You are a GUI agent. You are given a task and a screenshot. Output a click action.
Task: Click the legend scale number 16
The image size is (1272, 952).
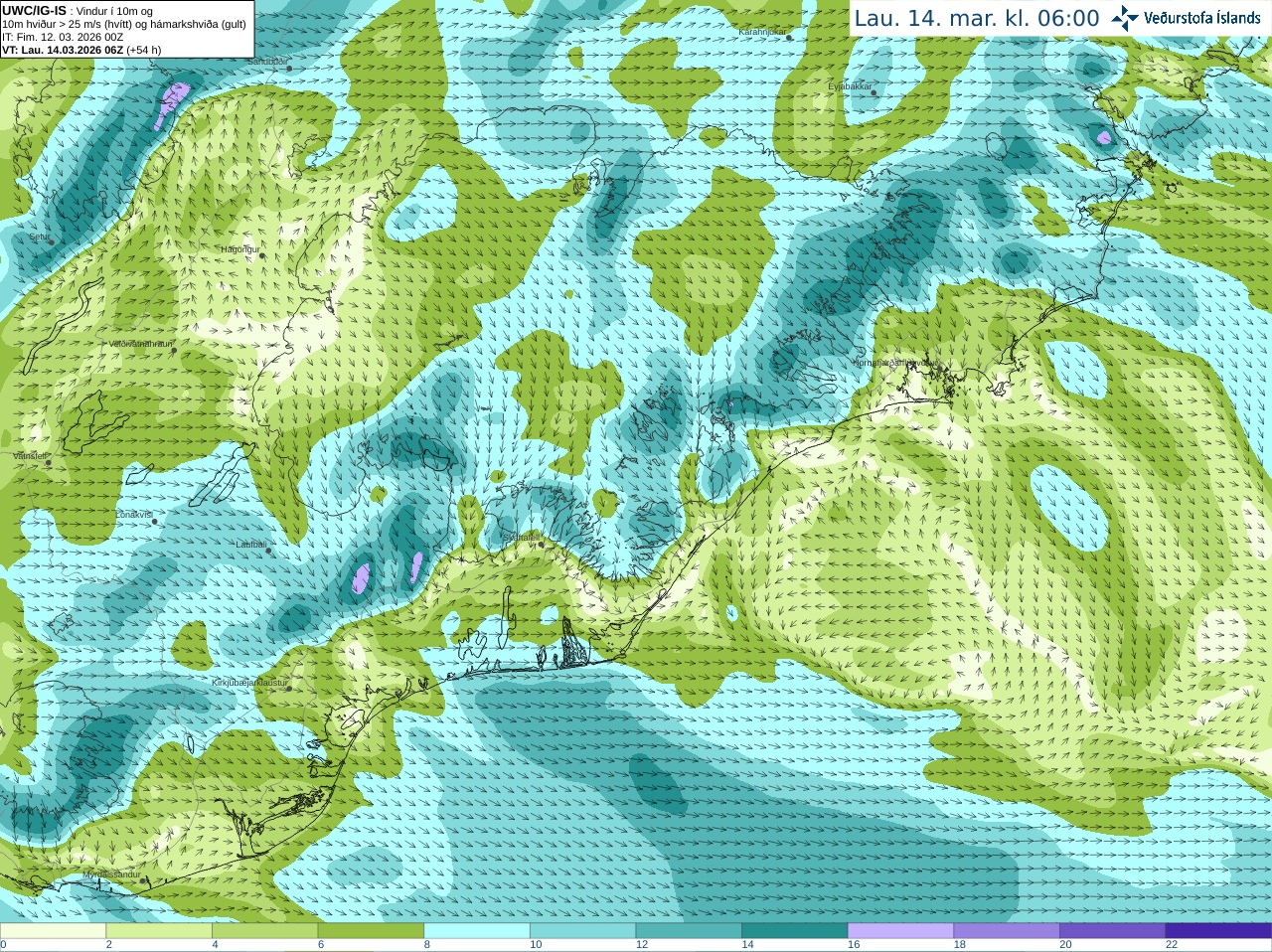pos(854,945)
